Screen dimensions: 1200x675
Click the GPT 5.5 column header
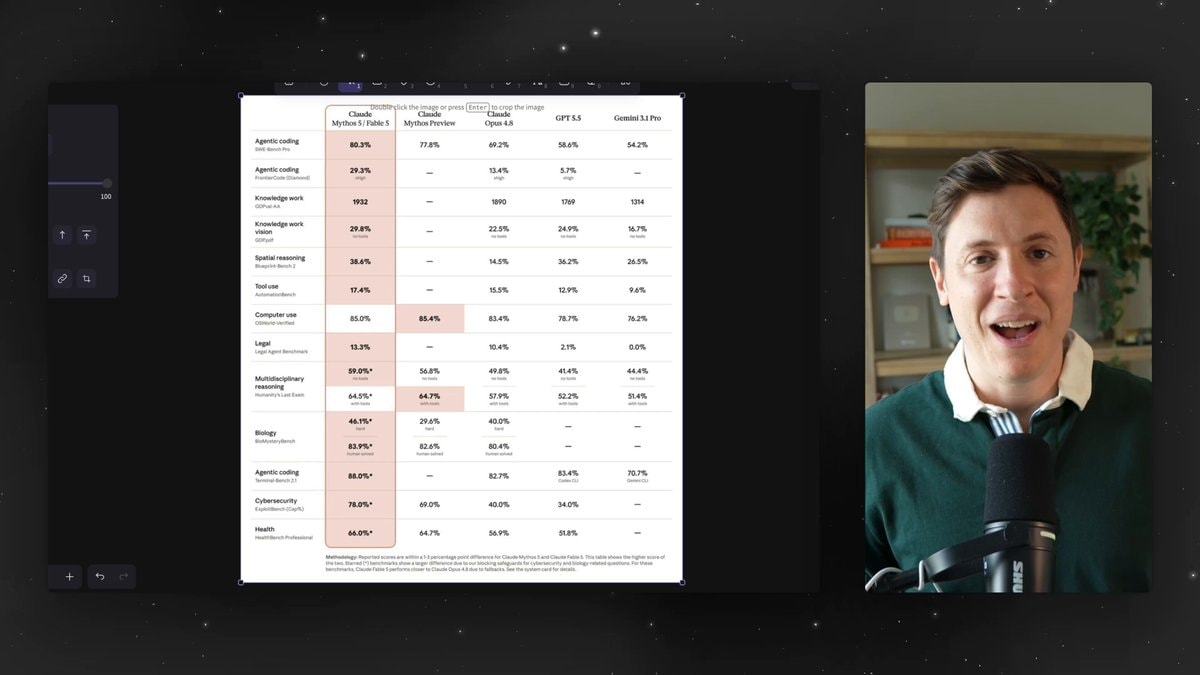click(x=568, y=118)
